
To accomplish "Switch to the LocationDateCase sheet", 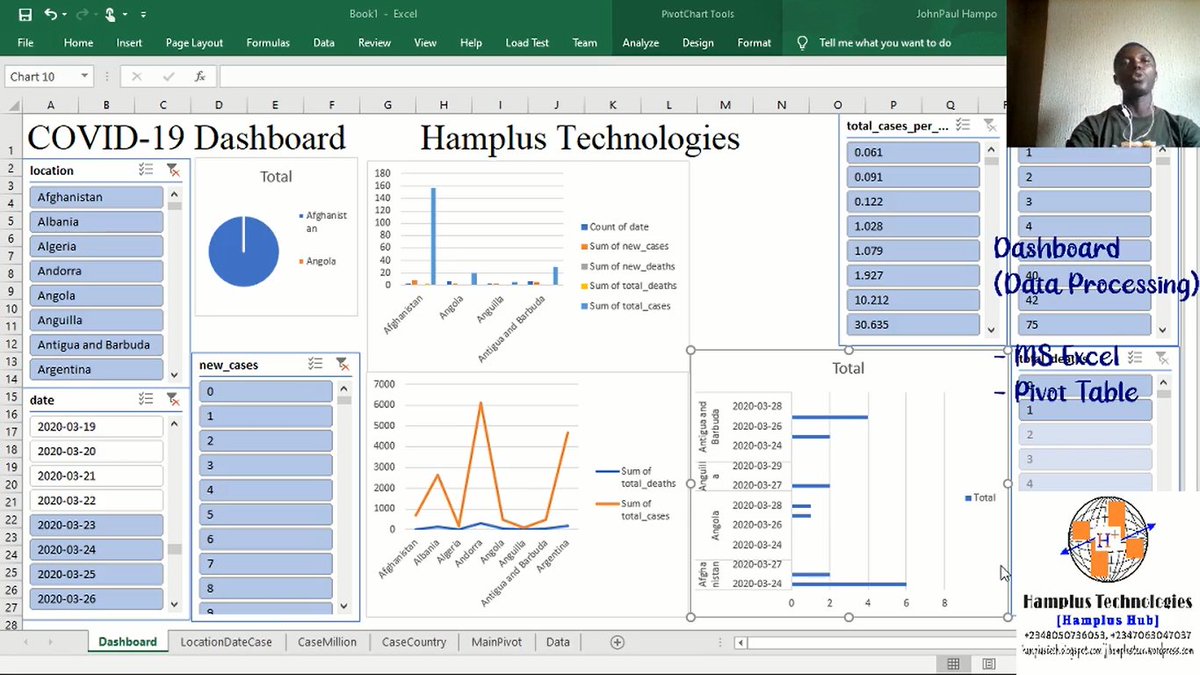I will (x=226, y=642).
